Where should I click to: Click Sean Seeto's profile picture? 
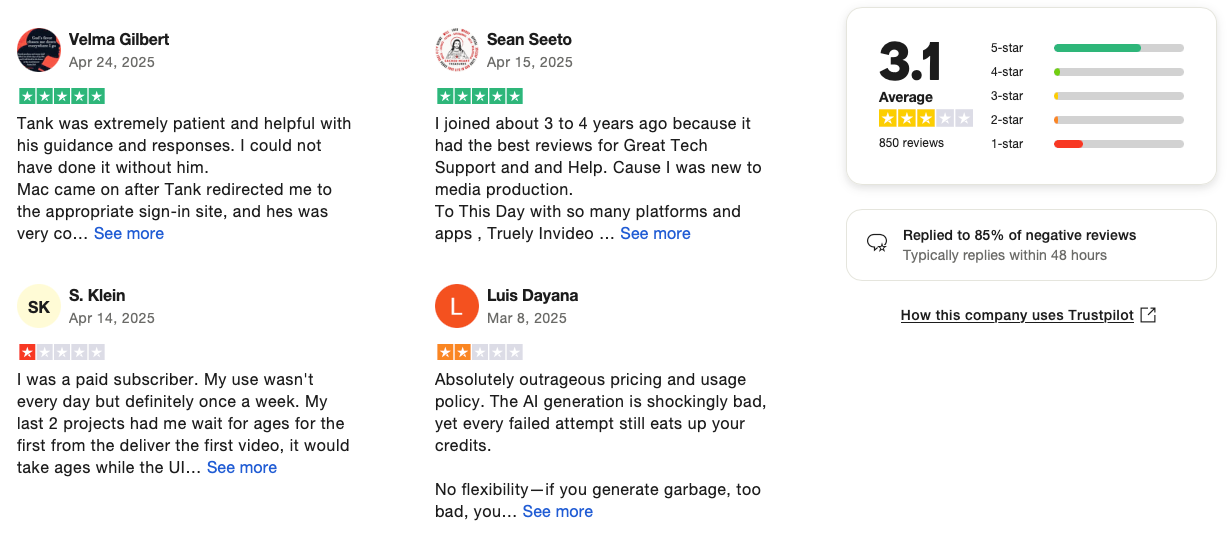pos(457,50)
